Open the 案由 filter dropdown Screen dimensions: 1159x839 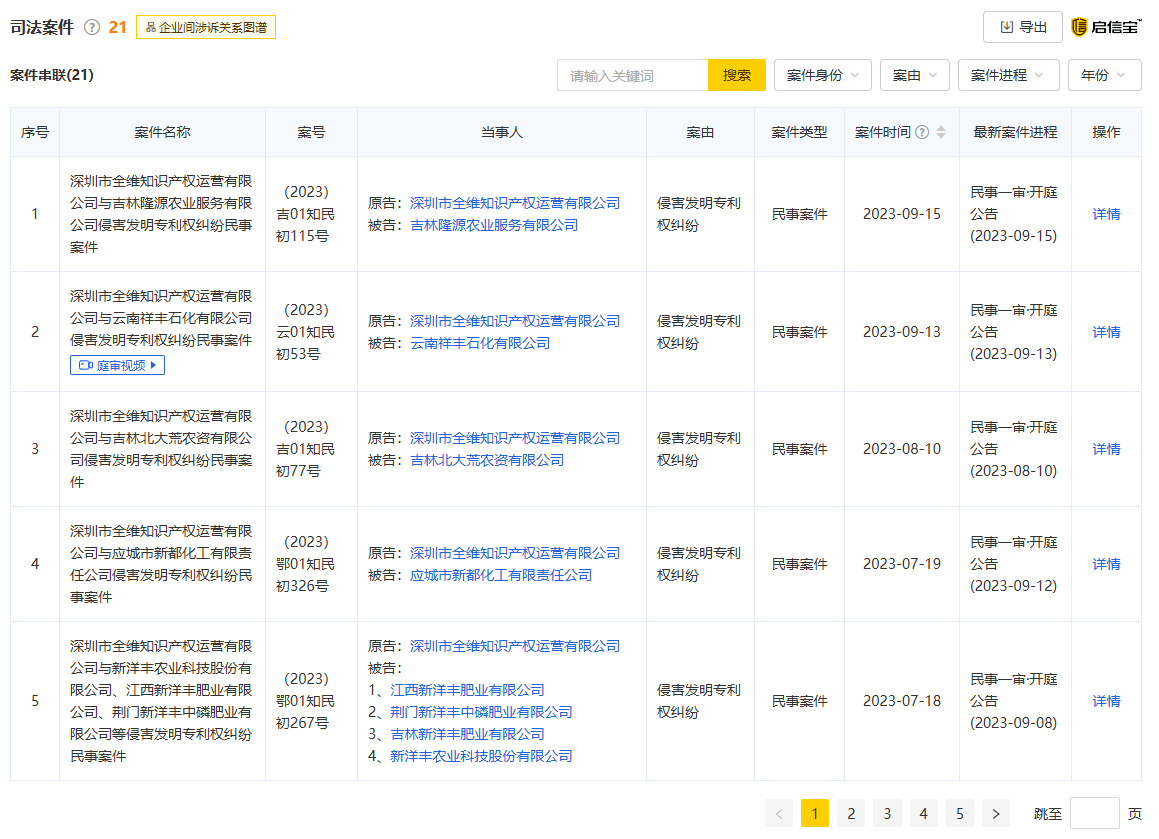914,75
